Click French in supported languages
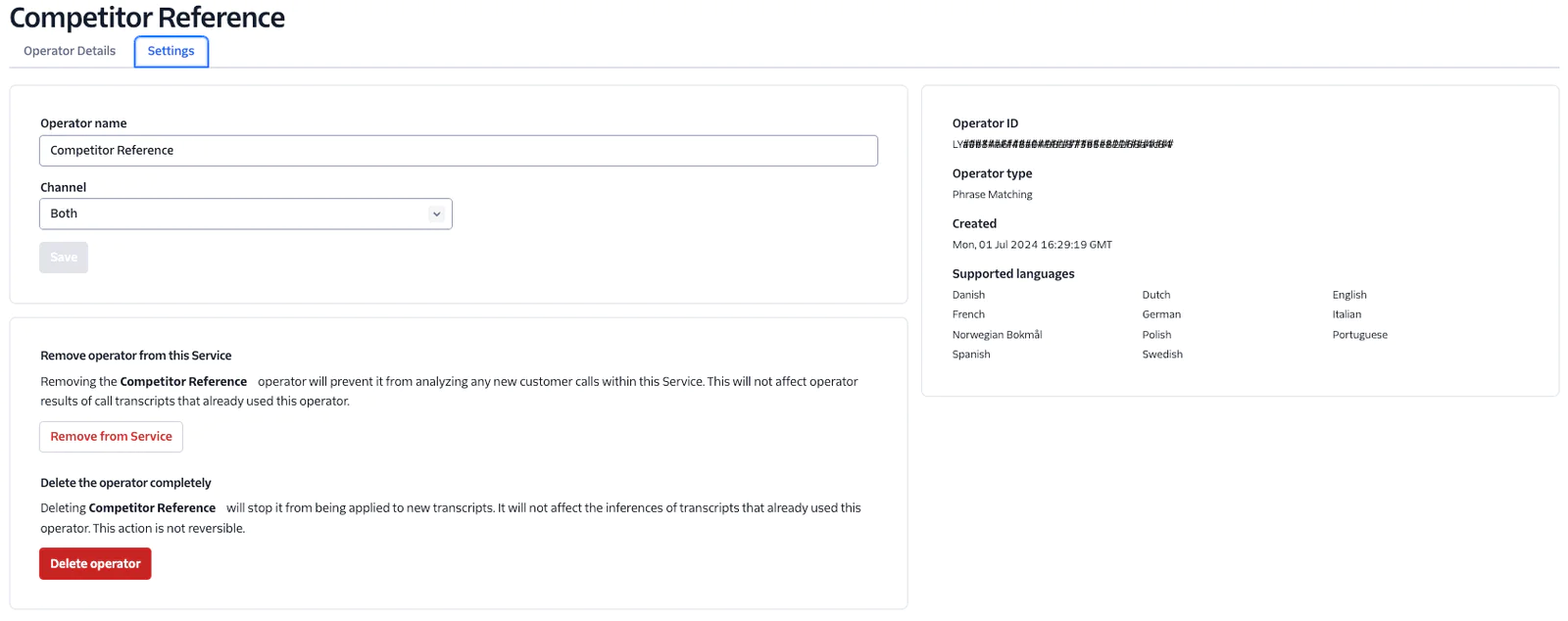 coord(968,314)
